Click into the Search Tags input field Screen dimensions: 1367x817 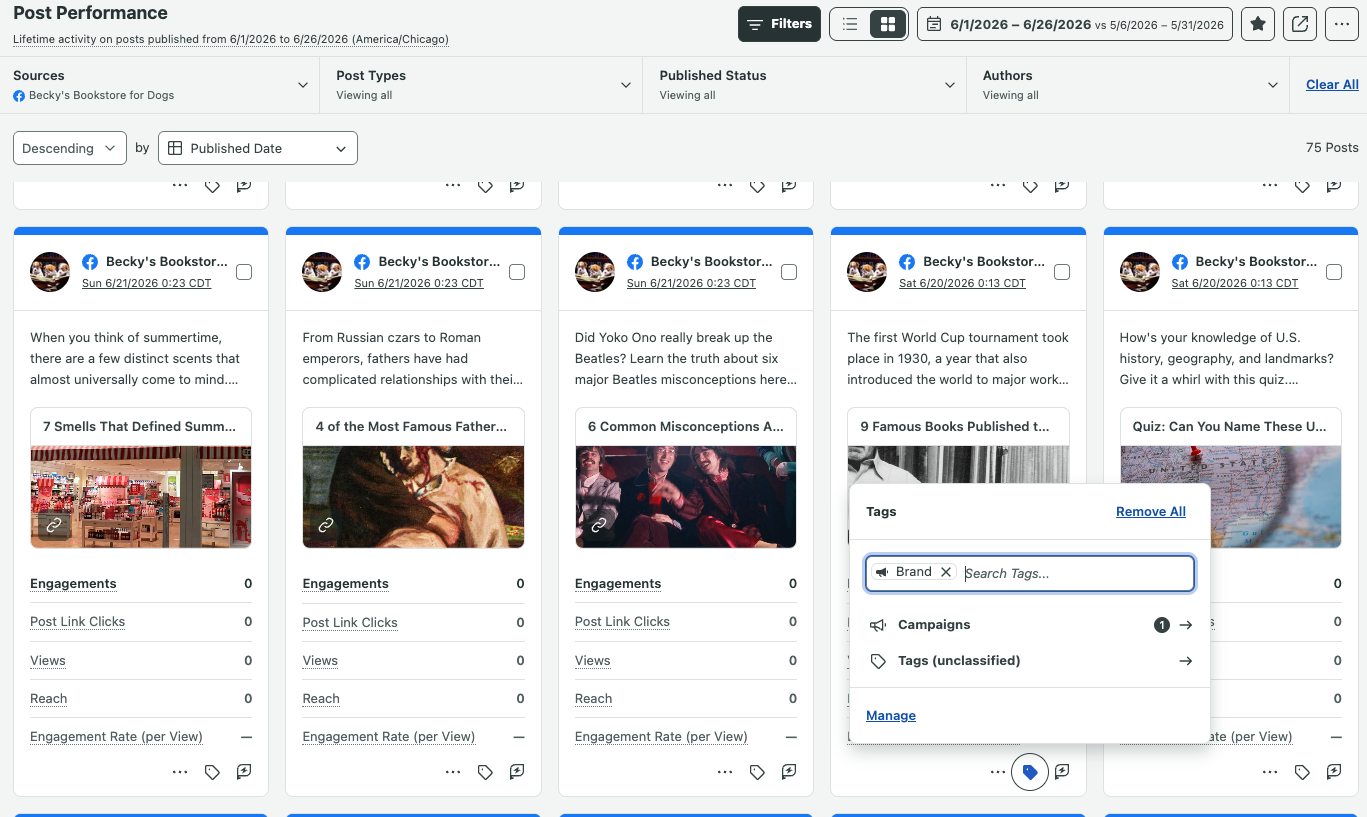pyautogui.click(x=1076, y=573)
